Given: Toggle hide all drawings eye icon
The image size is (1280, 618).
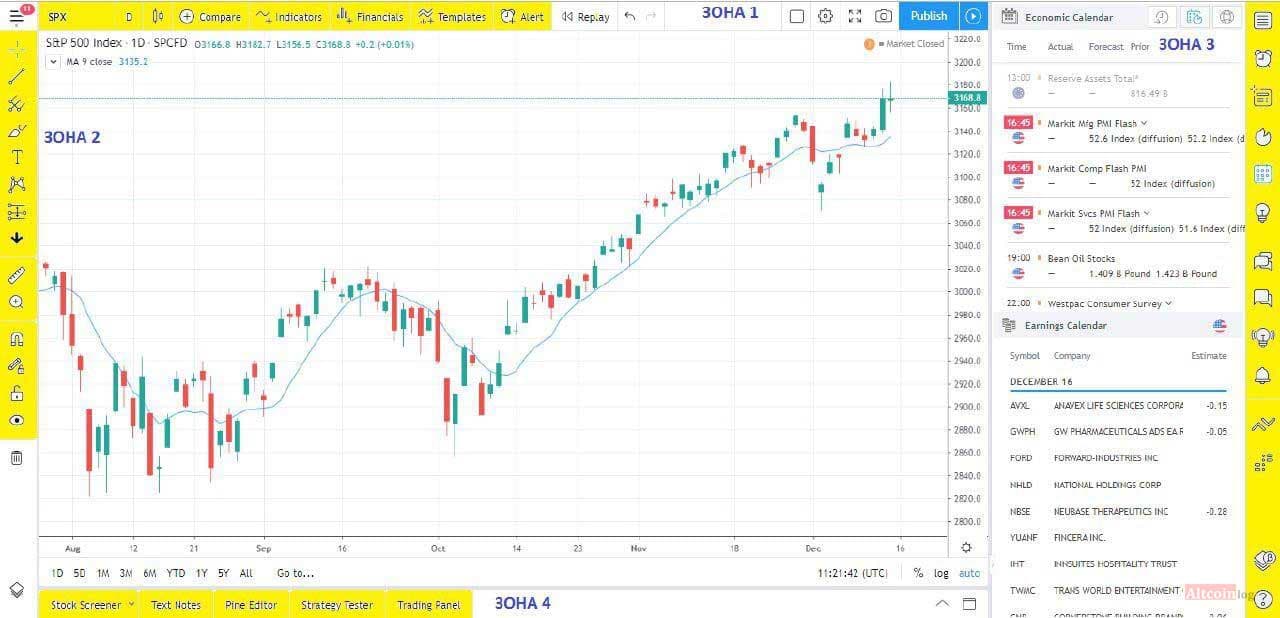Looking at the screenshot, I should tap(17, 420).
